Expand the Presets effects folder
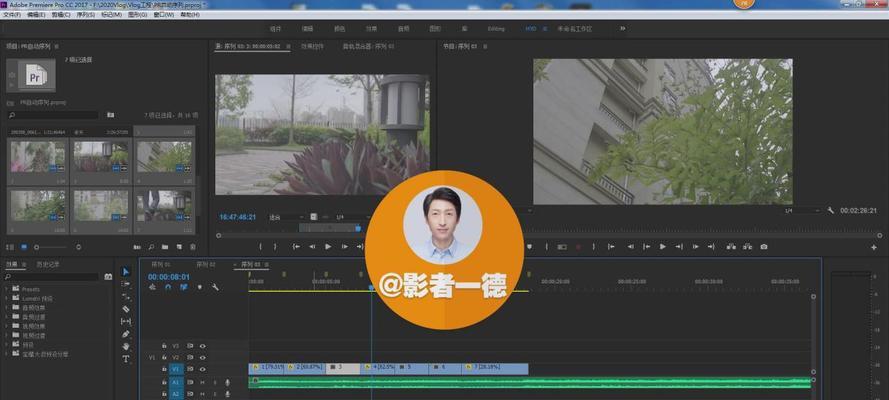This screenshot has height=400, width=889. click(x=7, y=288)
